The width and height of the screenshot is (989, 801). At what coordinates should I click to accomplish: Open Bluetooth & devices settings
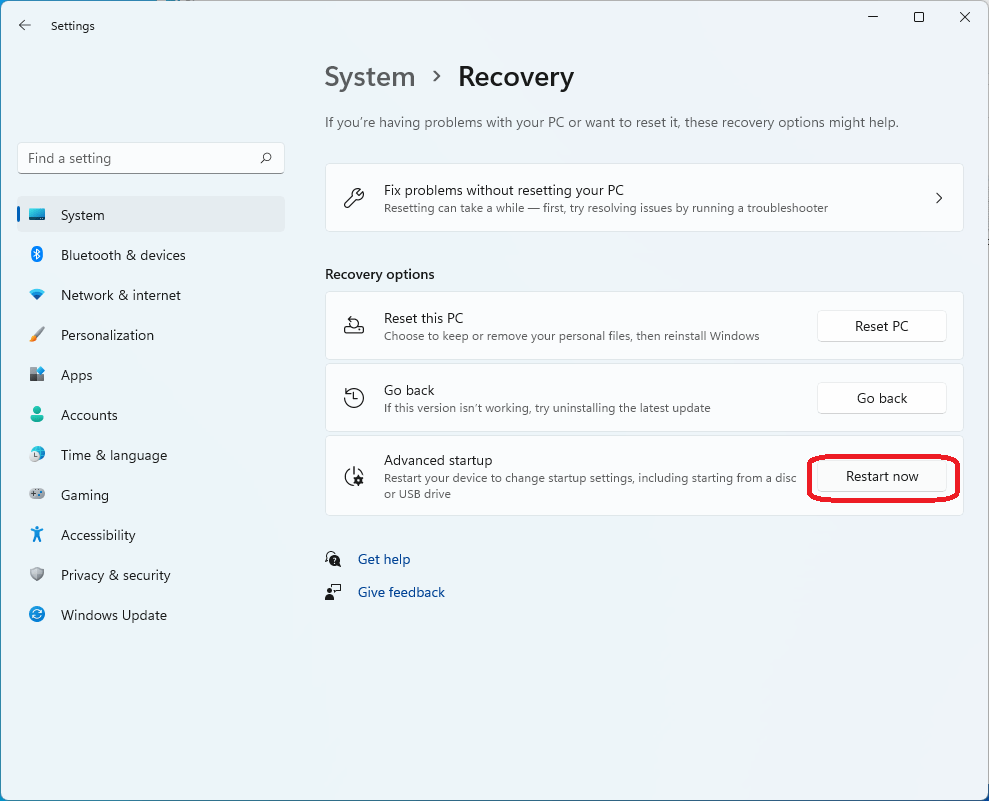tap(151, 255)
